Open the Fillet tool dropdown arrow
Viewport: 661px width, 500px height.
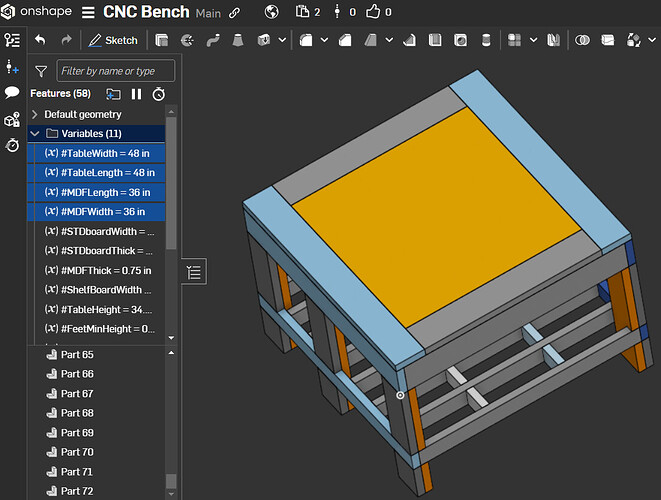coord(324,40)
